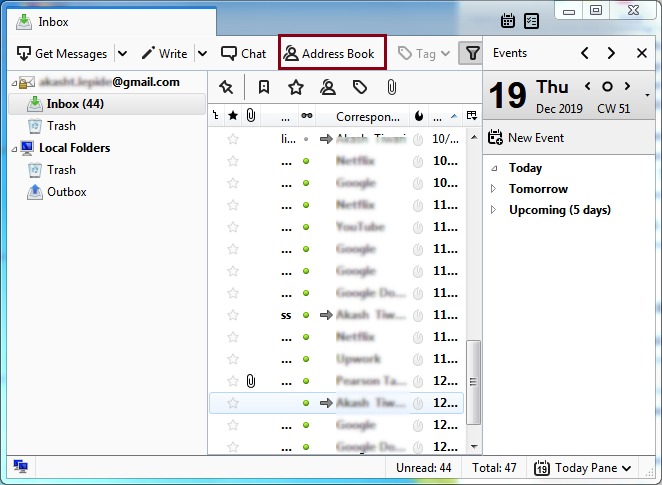Viewport: 662px width, 485px height.
Task: Collapse Today events section
Action: tap(494, 168)
